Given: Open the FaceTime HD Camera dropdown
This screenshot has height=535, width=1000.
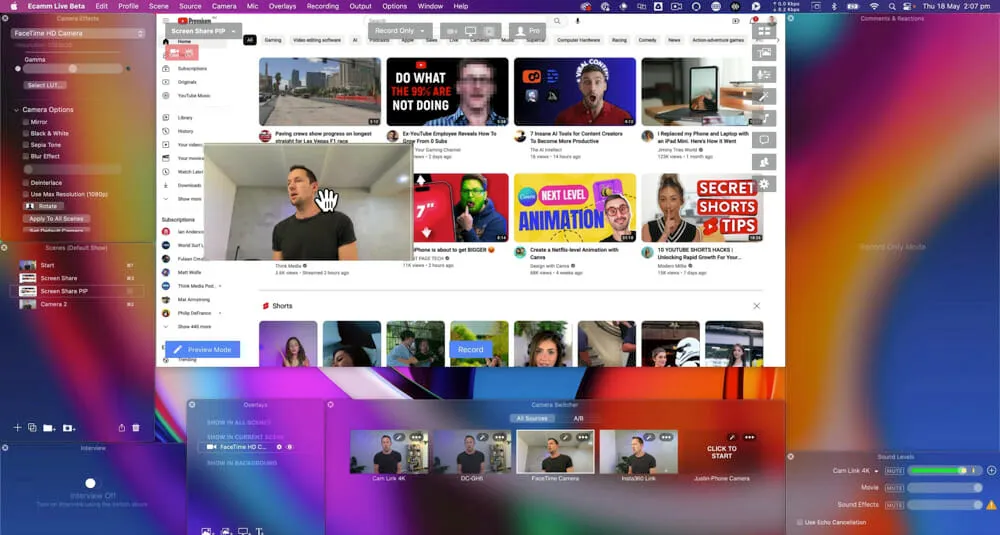Looking at the screenshot, I should point(78,33).
